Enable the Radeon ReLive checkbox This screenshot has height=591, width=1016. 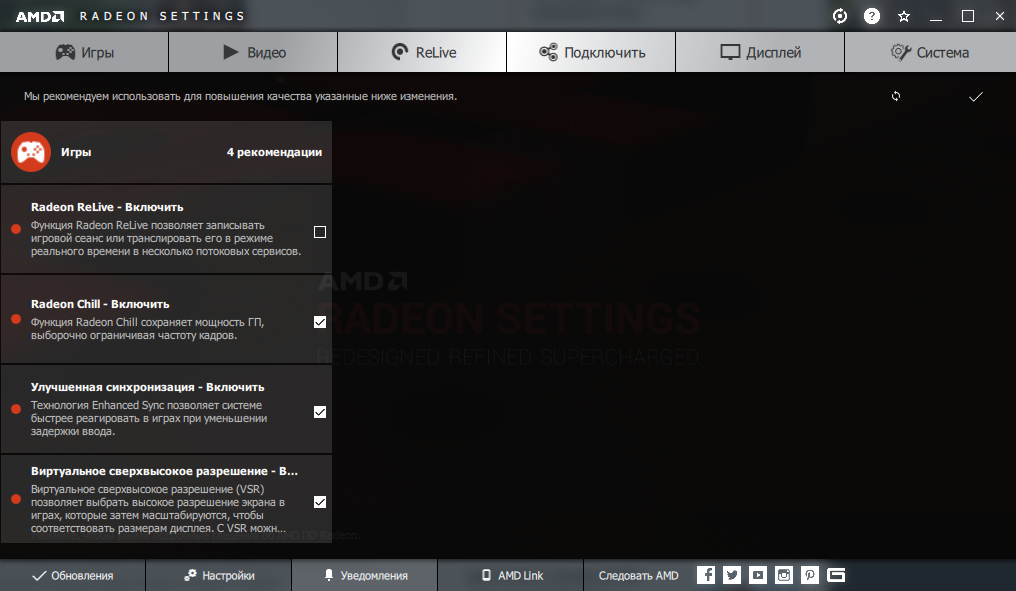coord(320,232)
